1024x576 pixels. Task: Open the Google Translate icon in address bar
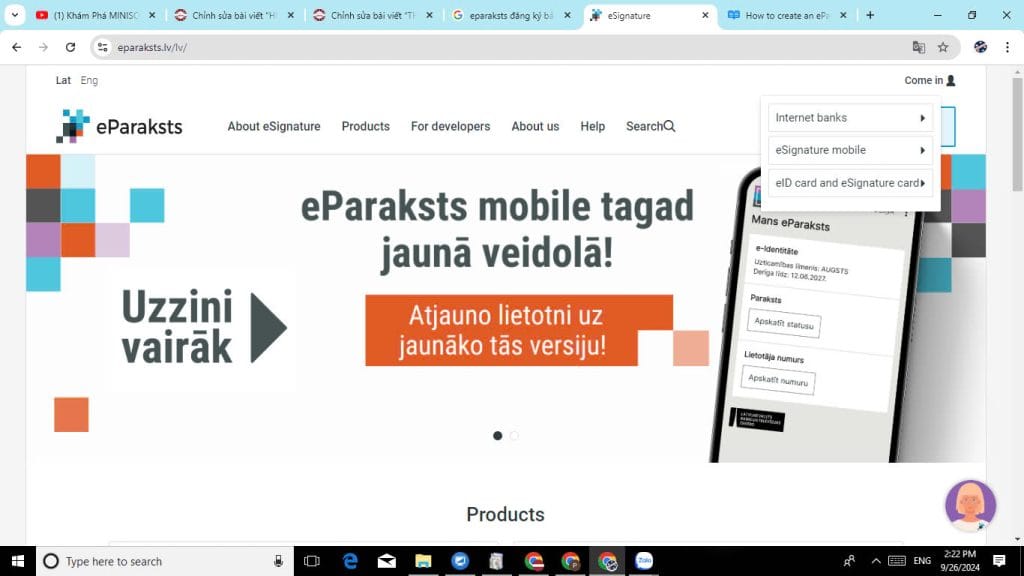tap(918, 47)
